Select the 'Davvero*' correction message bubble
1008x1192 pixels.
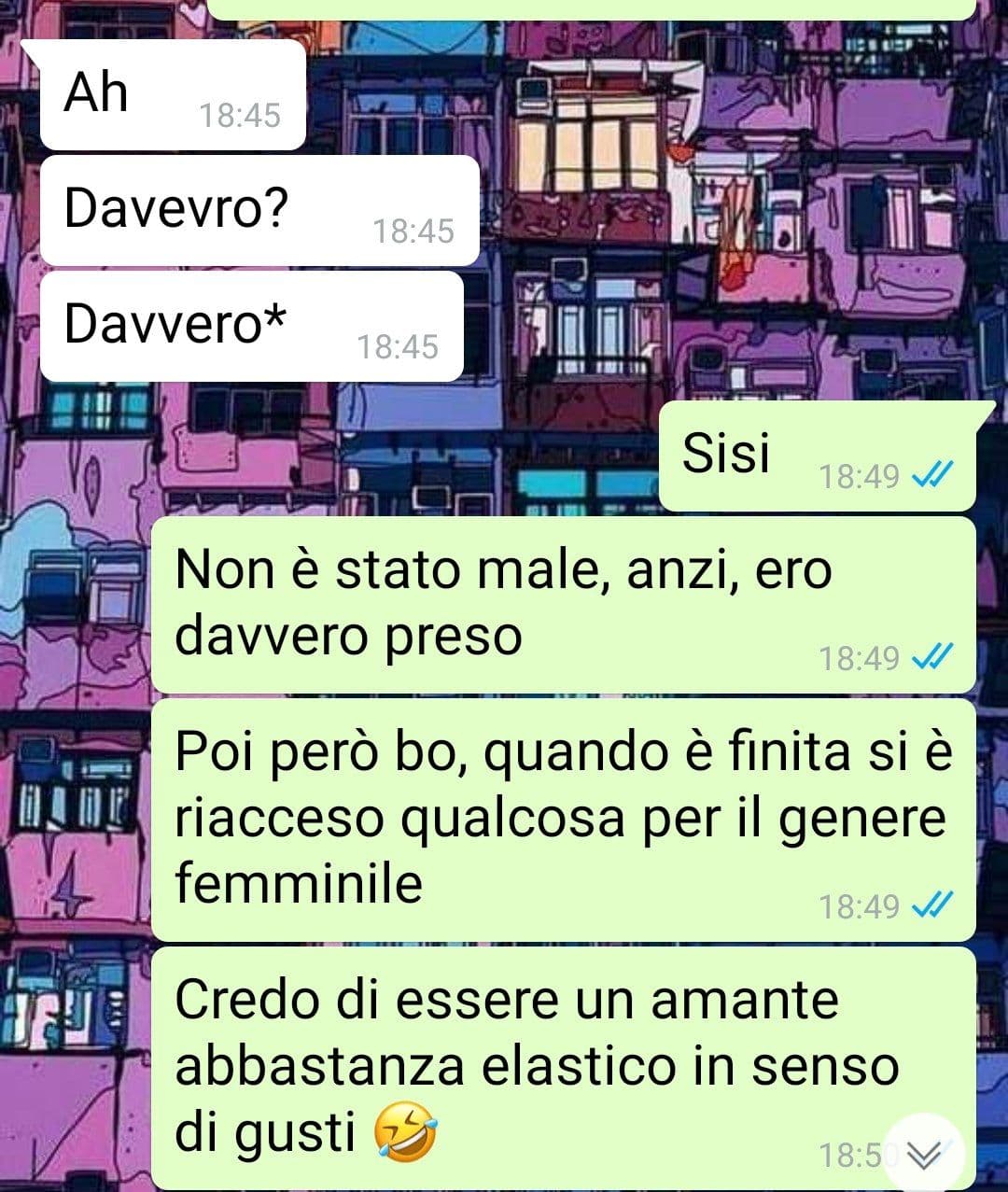point(252,326)
